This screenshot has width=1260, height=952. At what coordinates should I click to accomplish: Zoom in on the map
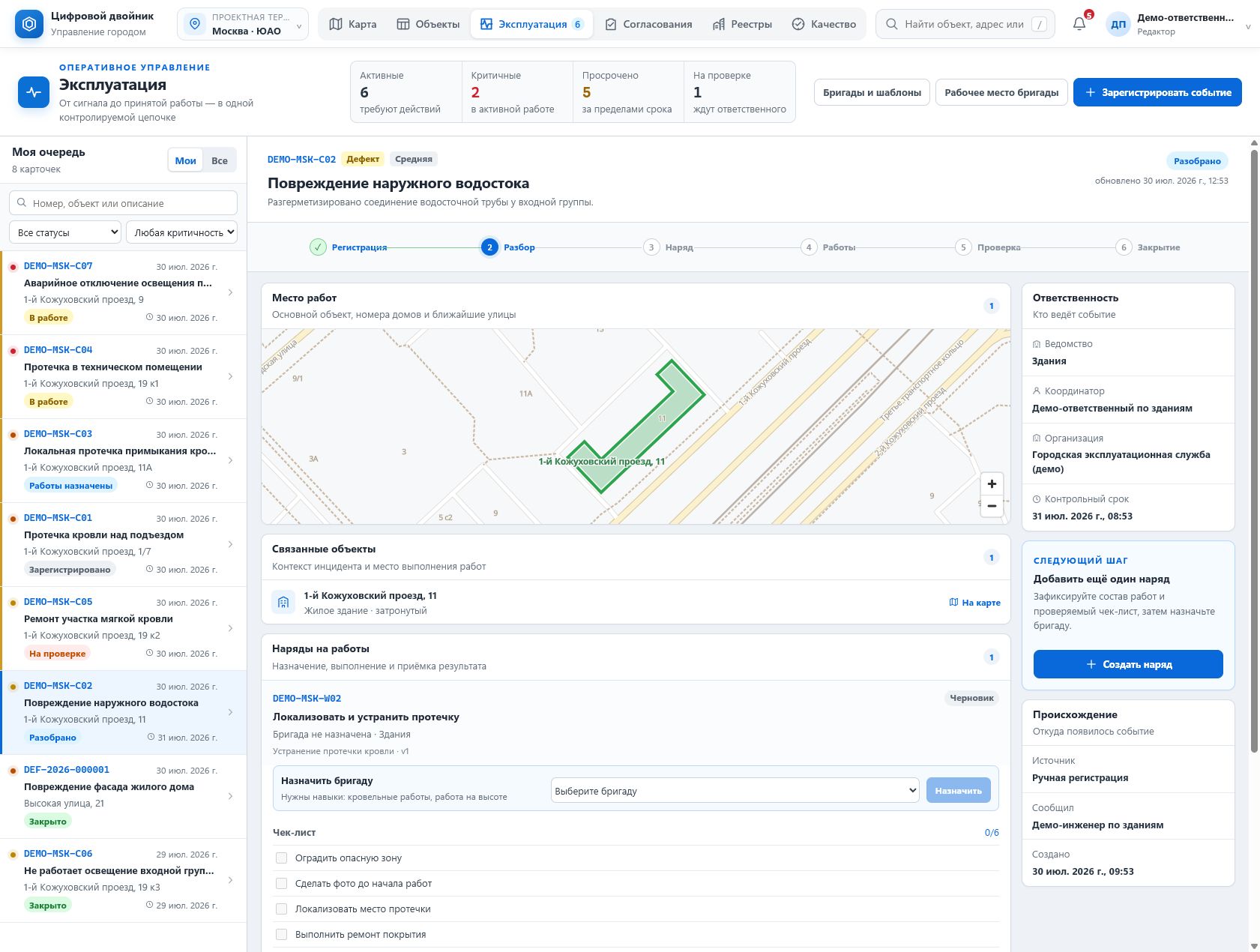pyautogui.click(x=992, y=483)
